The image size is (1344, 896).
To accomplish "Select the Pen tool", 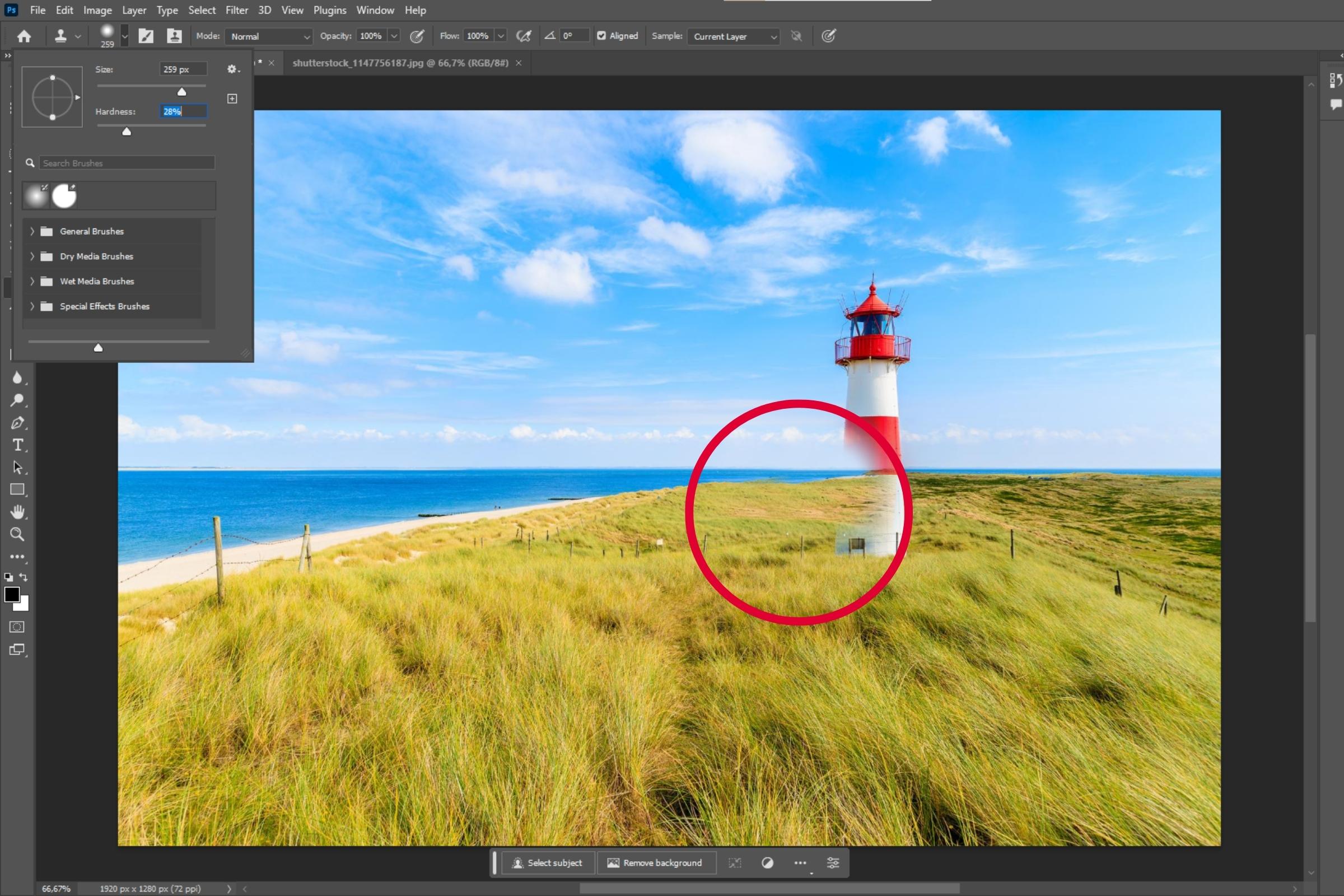I will [17, 423].
